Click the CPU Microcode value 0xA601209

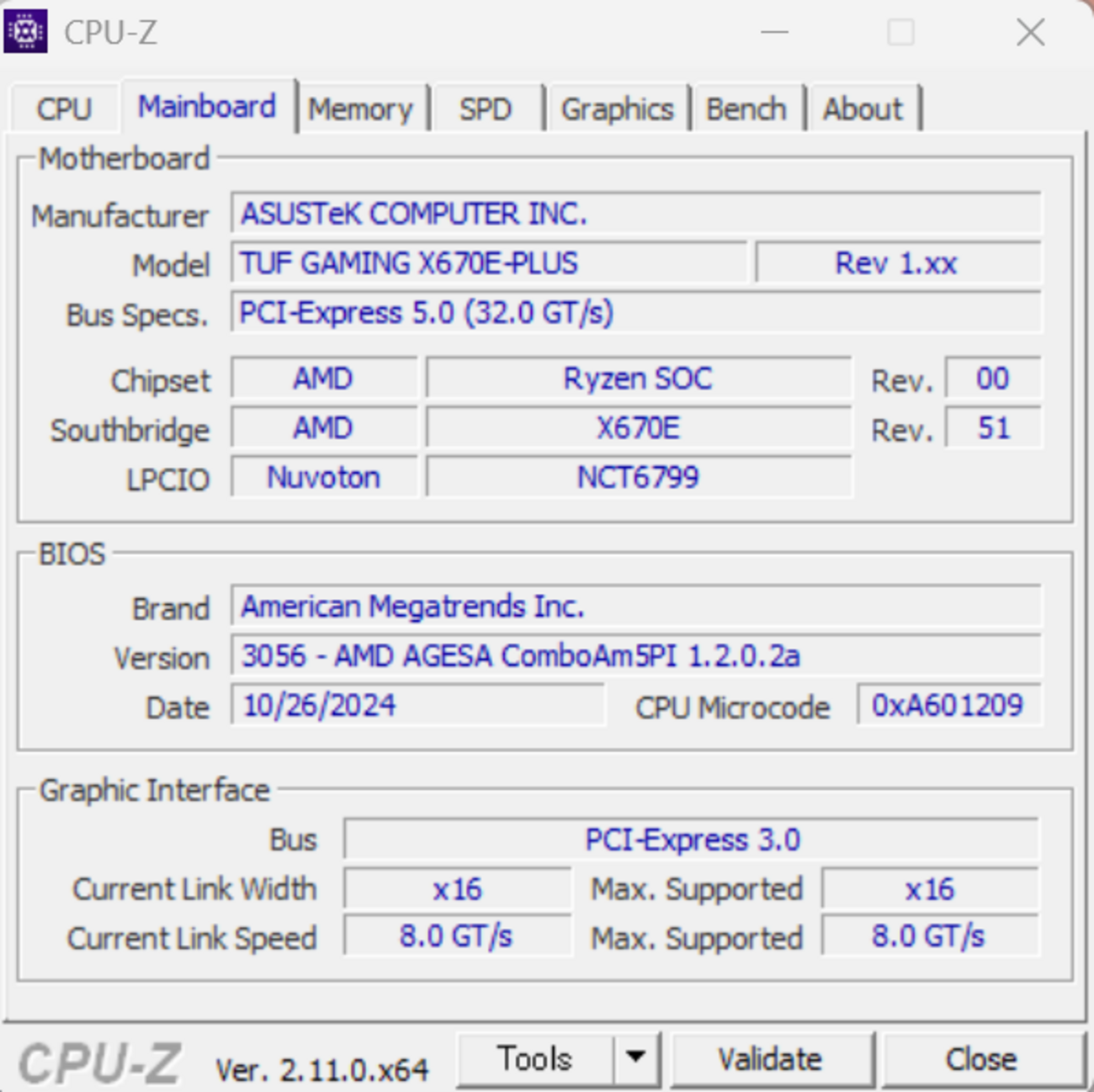[x=949, y=706]
